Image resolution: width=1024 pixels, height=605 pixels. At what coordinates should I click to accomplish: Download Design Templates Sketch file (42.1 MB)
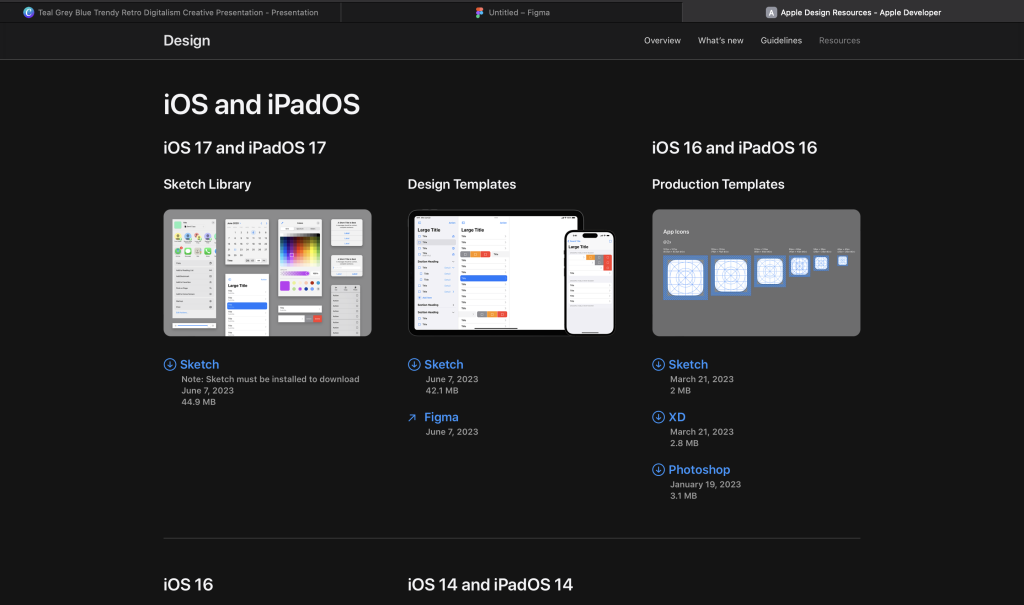pyautogui.click(x=443, y=365)
